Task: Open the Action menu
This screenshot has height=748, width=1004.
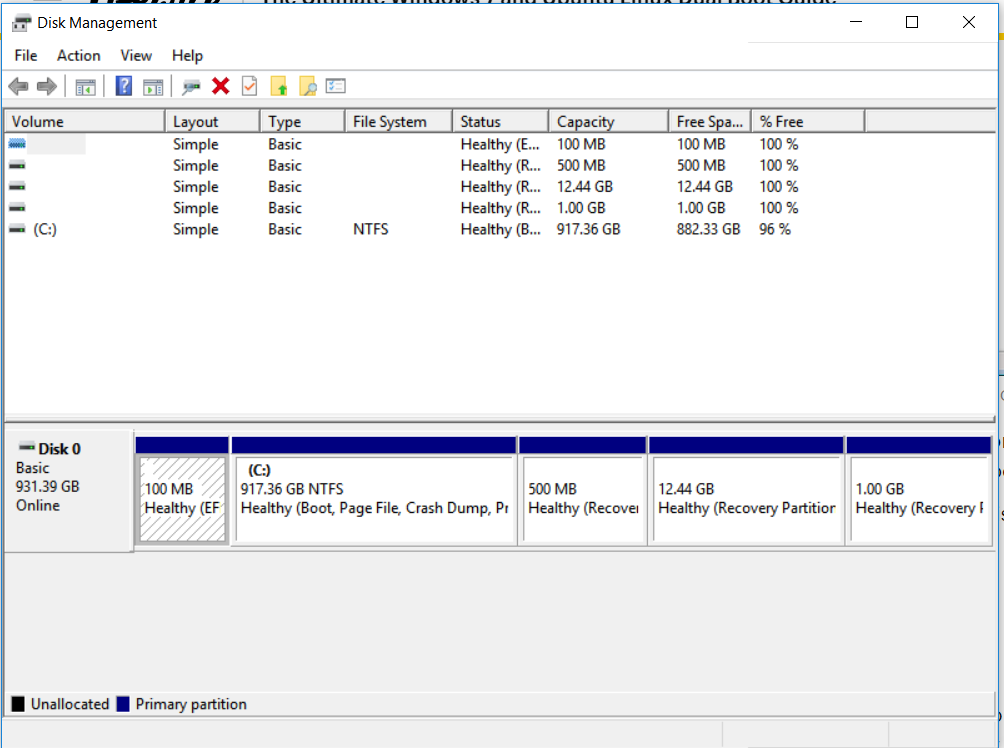Action: [x=78, y=56]
